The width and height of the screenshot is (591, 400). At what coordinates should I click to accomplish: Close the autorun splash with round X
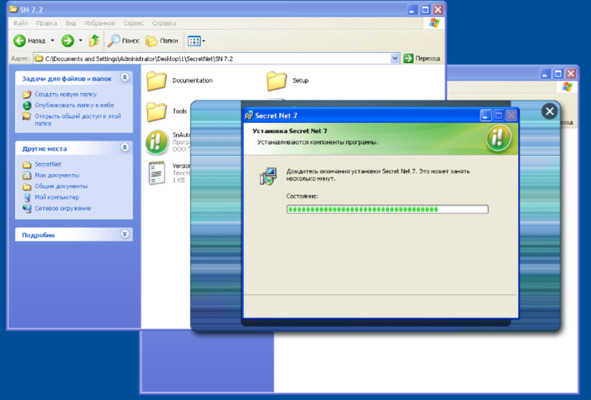pos(550,111)
